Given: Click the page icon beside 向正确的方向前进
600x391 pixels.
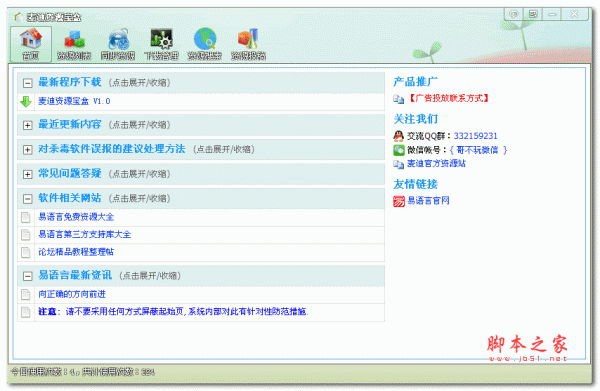Looking at the screenshot, I should [x=26, y=294].
